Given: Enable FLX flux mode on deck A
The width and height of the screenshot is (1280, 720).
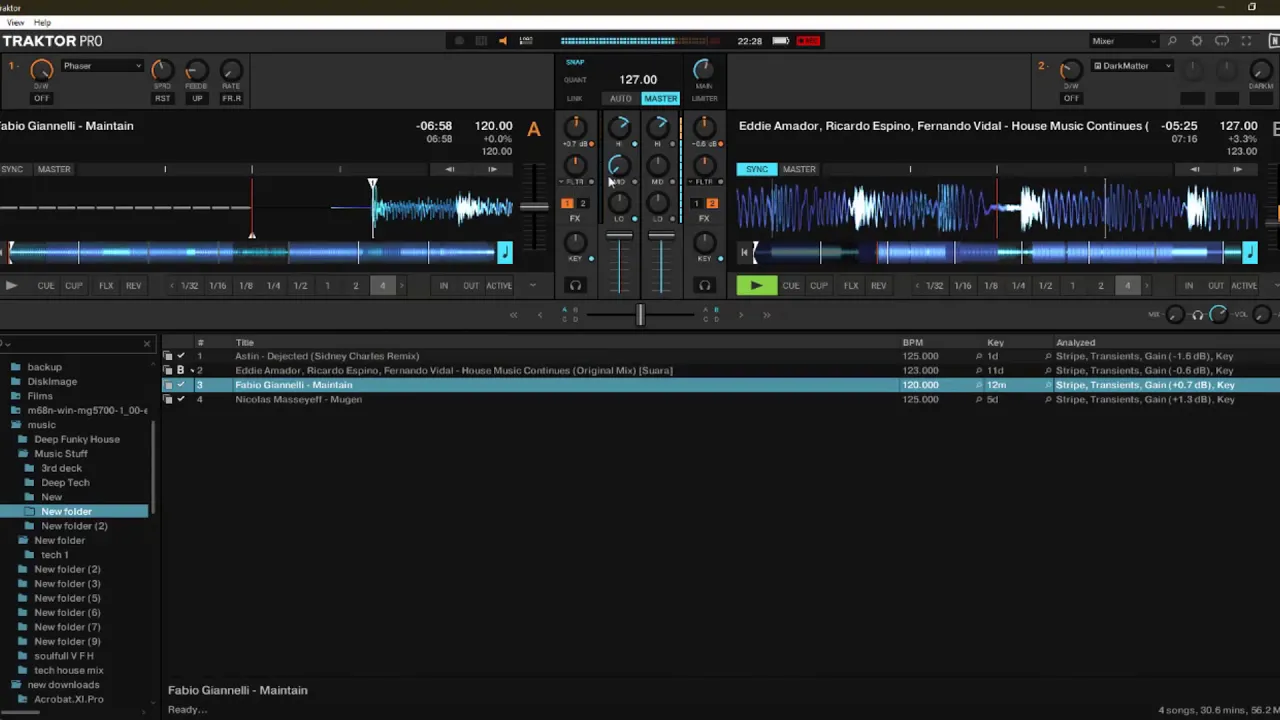Looking at the screenshot, I should (106, 286).
